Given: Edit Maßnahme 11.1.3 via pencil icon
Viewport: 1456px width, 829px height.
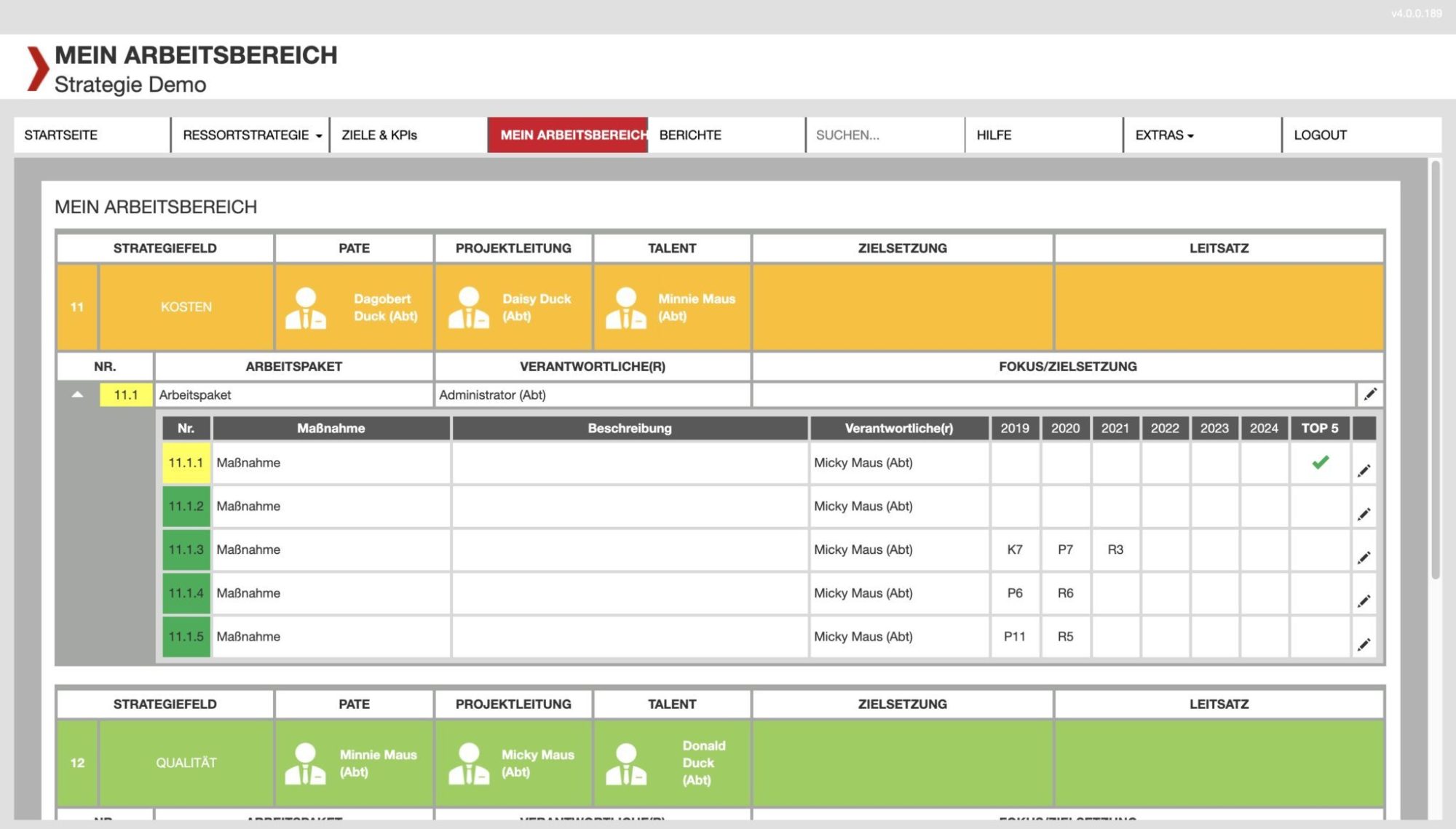Looking at the screenshot, I should point(1364,558).
